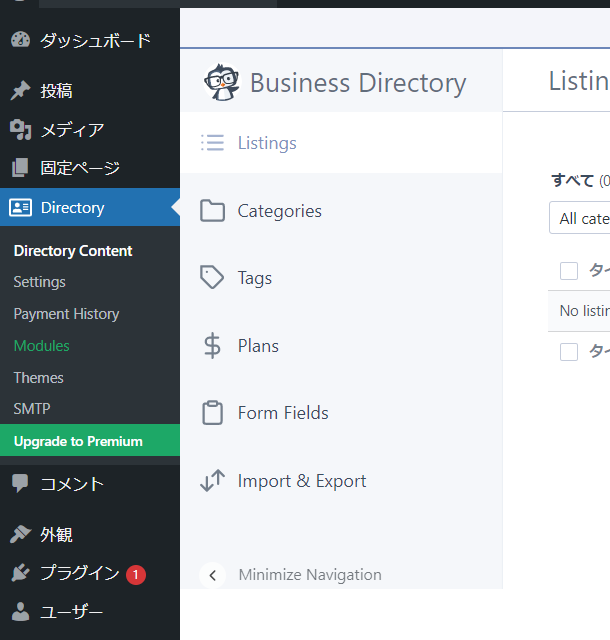
Task: Collapse sidebar with Minimize Navigation chevron
Action: pos(212,575)
